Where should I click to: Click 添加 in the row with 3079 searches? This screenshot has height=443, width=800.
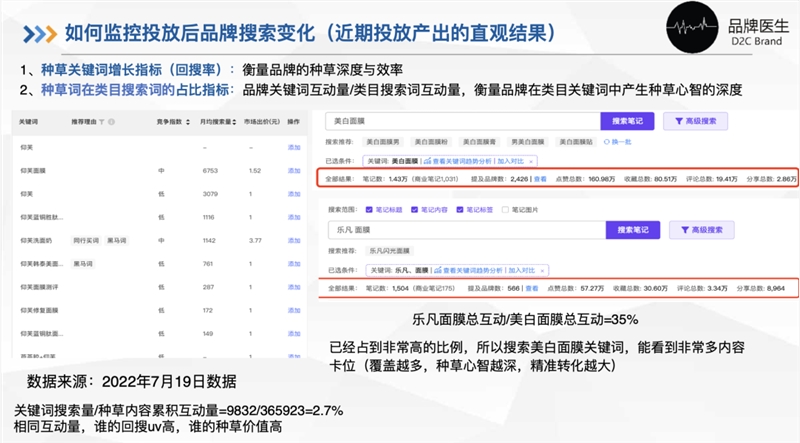click(294, 194)
